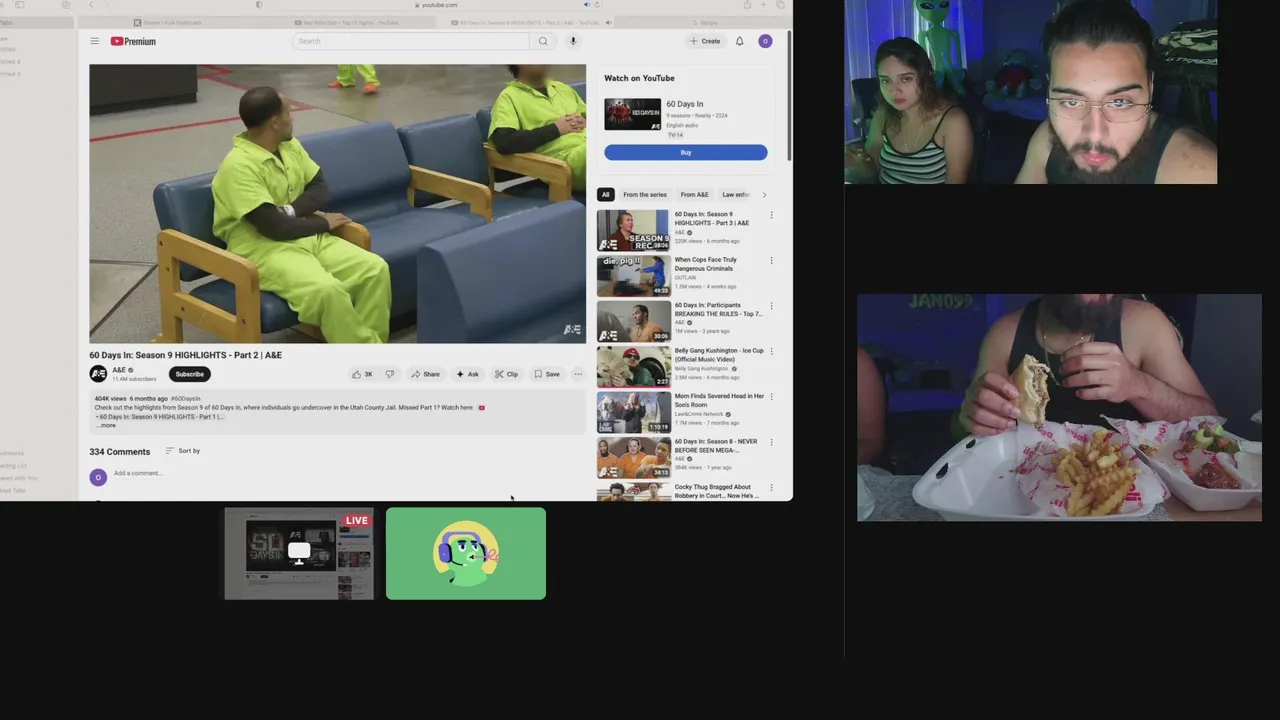Expand description with ...more
This screenshot has height=720, width=1280.
click(x=107, y=425)
